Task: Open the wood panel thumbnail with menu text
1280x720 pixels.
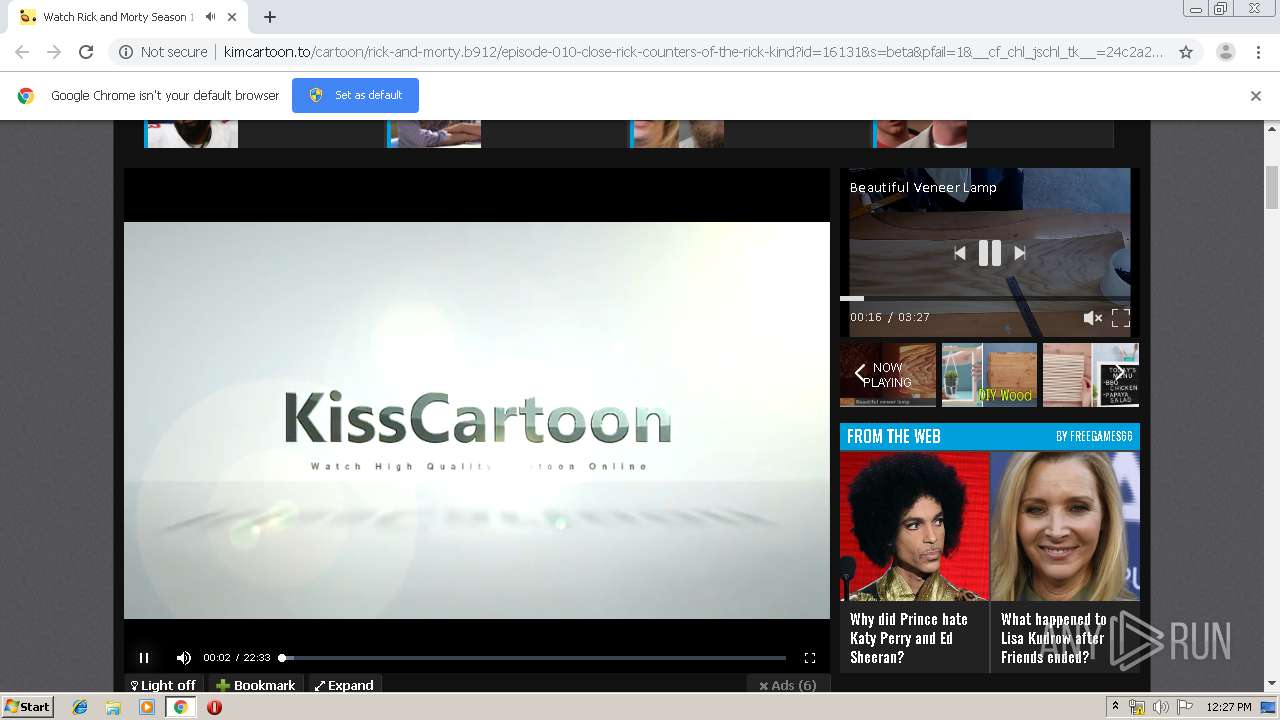Action: coord(1091,375)
